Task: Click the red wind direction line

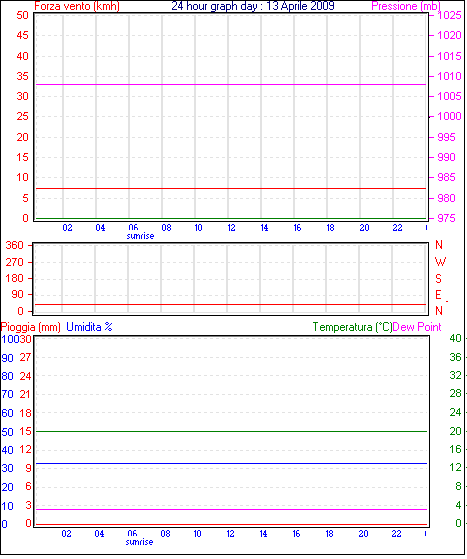Action: 231,304
